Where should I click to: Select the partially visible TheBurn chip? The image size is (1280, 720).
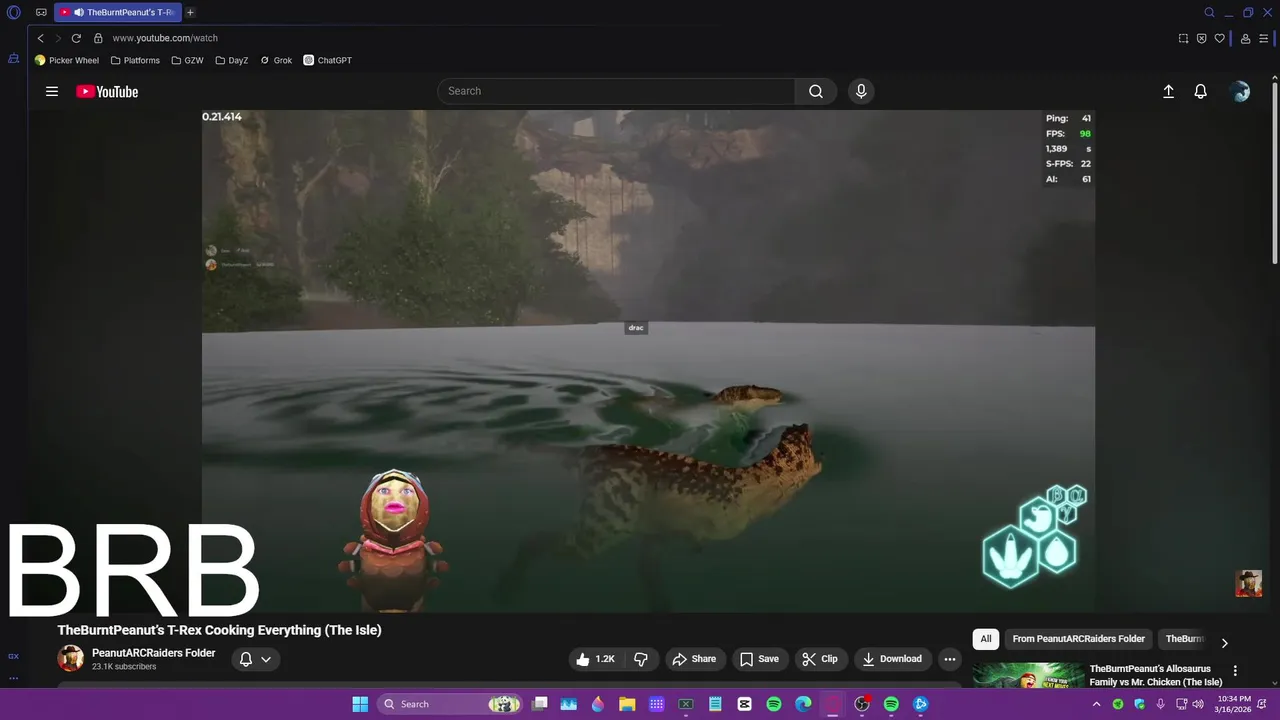(1184, 639)
